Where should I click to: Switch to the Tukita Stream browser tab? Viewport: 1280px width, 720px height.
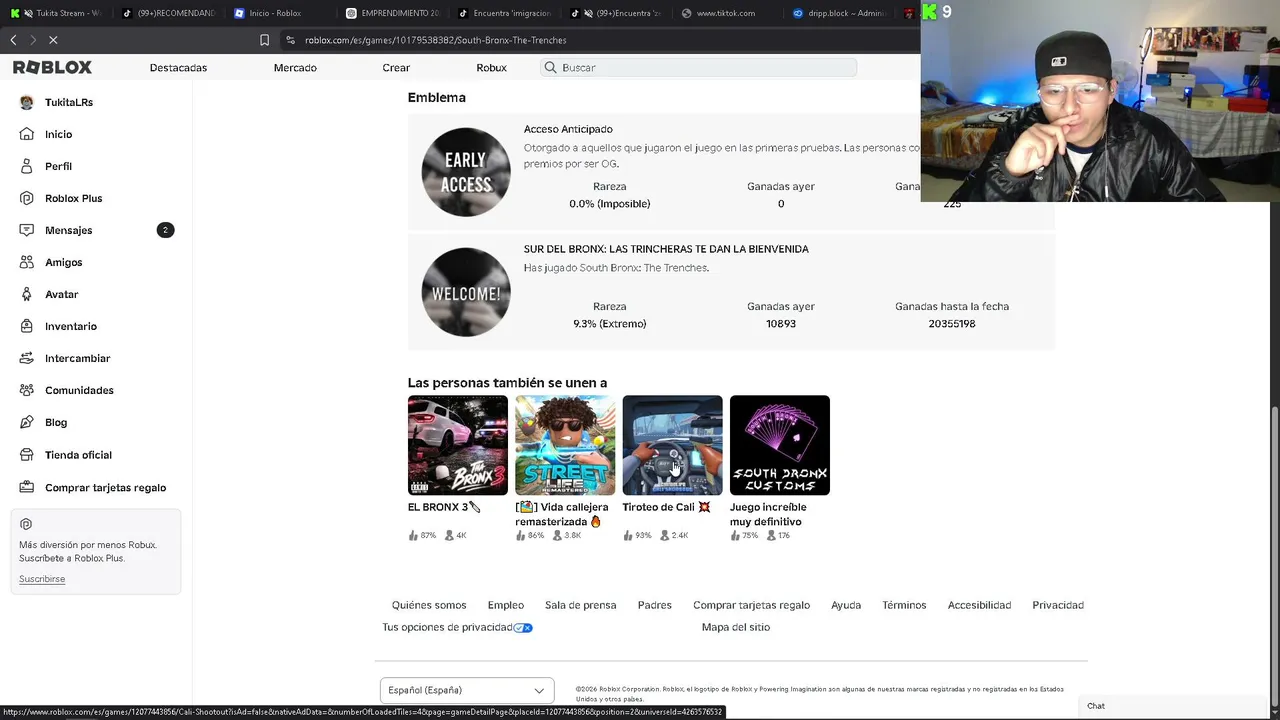pyautogui.click(x=57, y=13)
